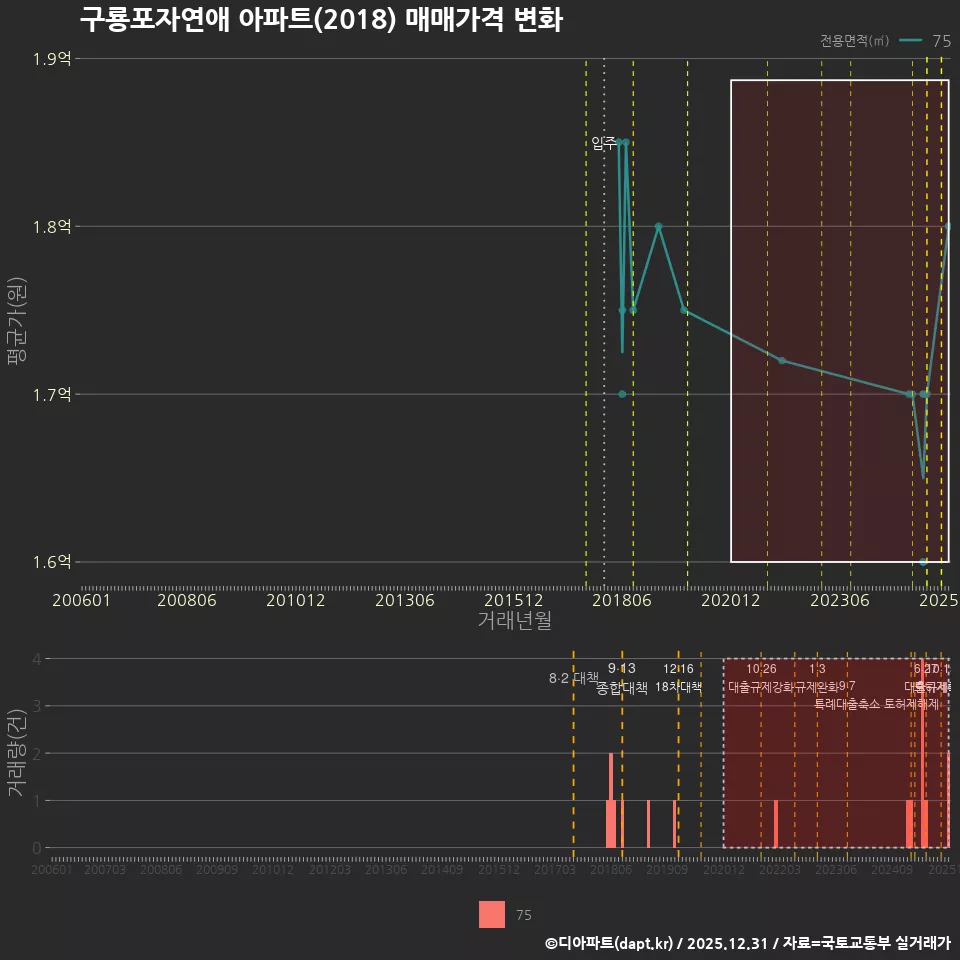Image resolution: width=960 pixels, height=960 pixels.
Task: Click the '입주' move-in annotation
Action: coord(604,143)
